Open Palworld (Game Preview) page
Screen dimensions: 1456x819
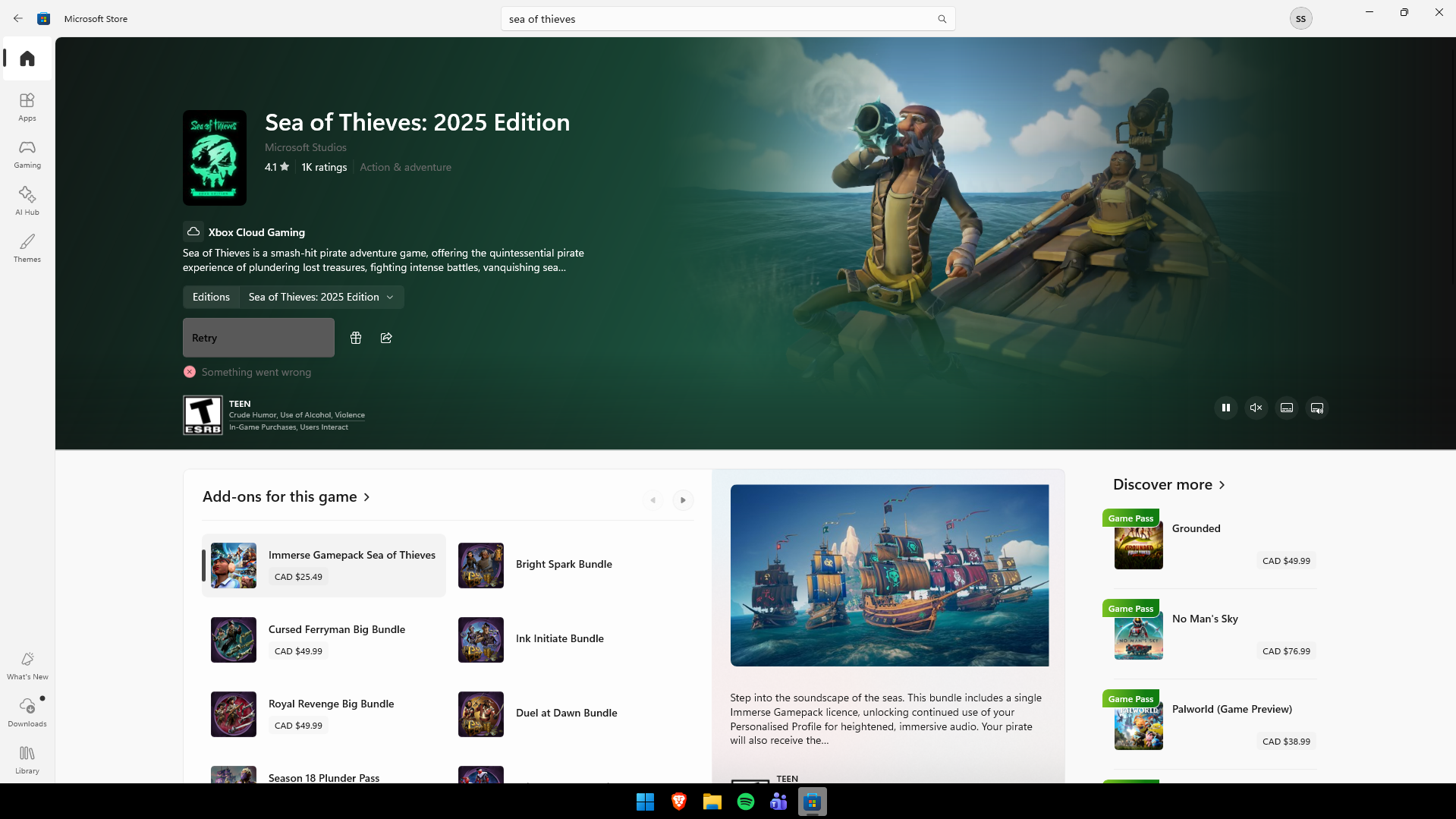[1215, 725]
